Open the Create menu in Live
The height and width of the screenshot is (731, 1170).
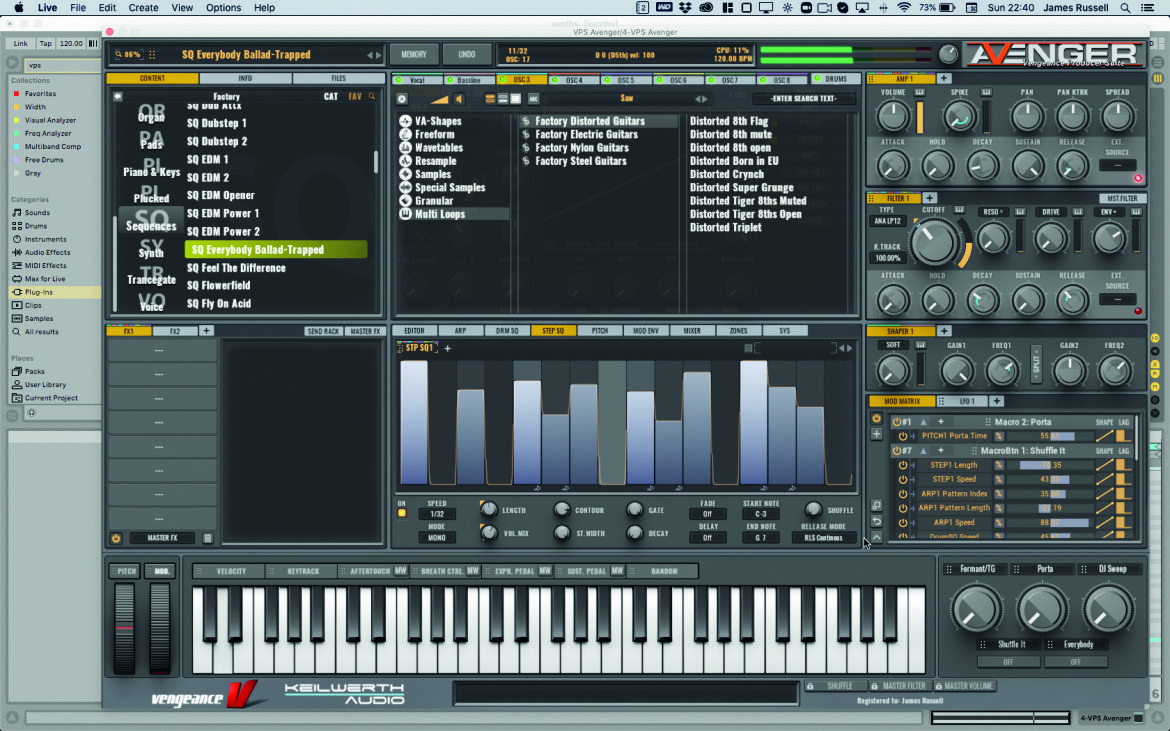point(143,7)
